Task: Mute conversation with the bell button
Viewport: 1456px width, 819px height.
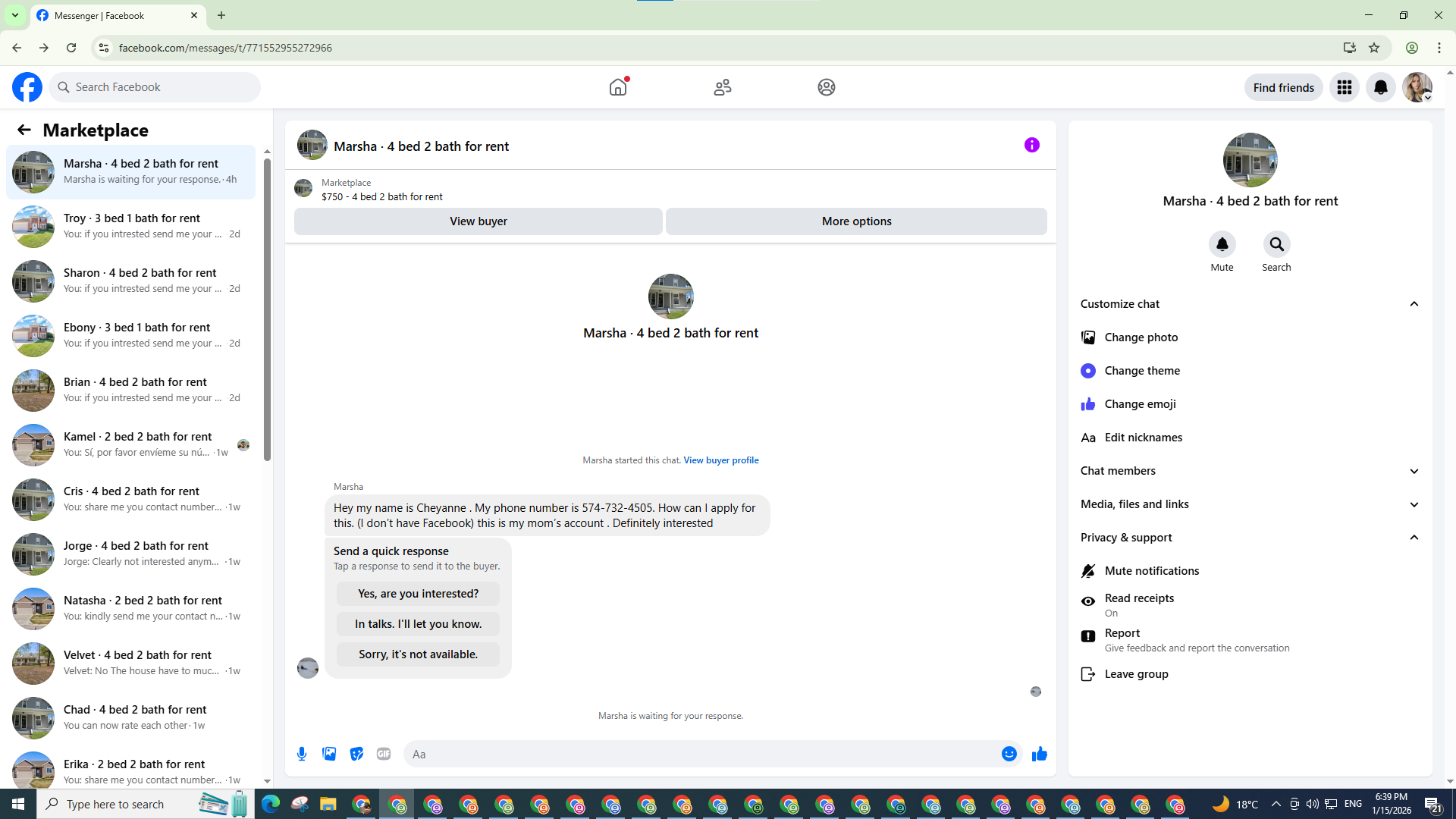Action: point(1222,244)
